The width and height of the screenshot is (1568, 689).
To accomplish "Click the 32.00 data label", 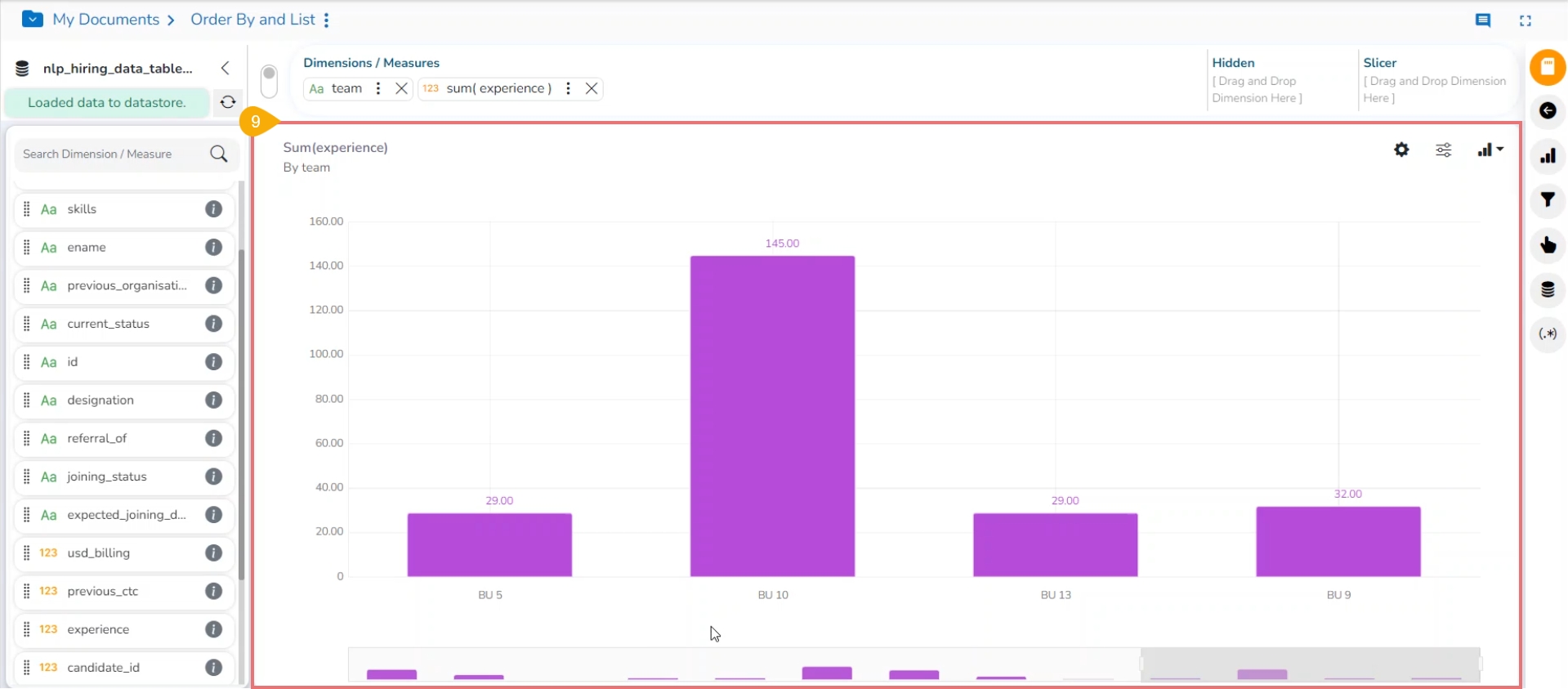I will coord(1348,494).
